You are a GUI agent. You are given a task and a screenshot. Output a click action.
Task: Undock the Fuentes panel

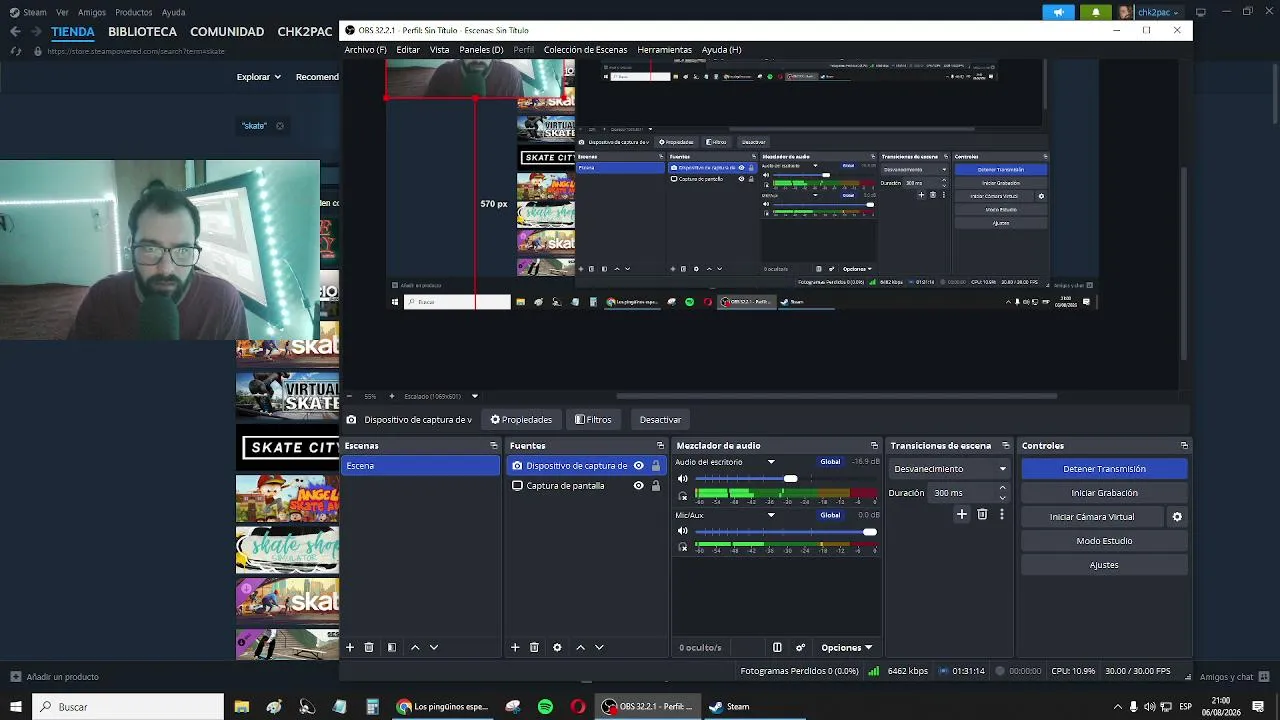tap(660, 446)
